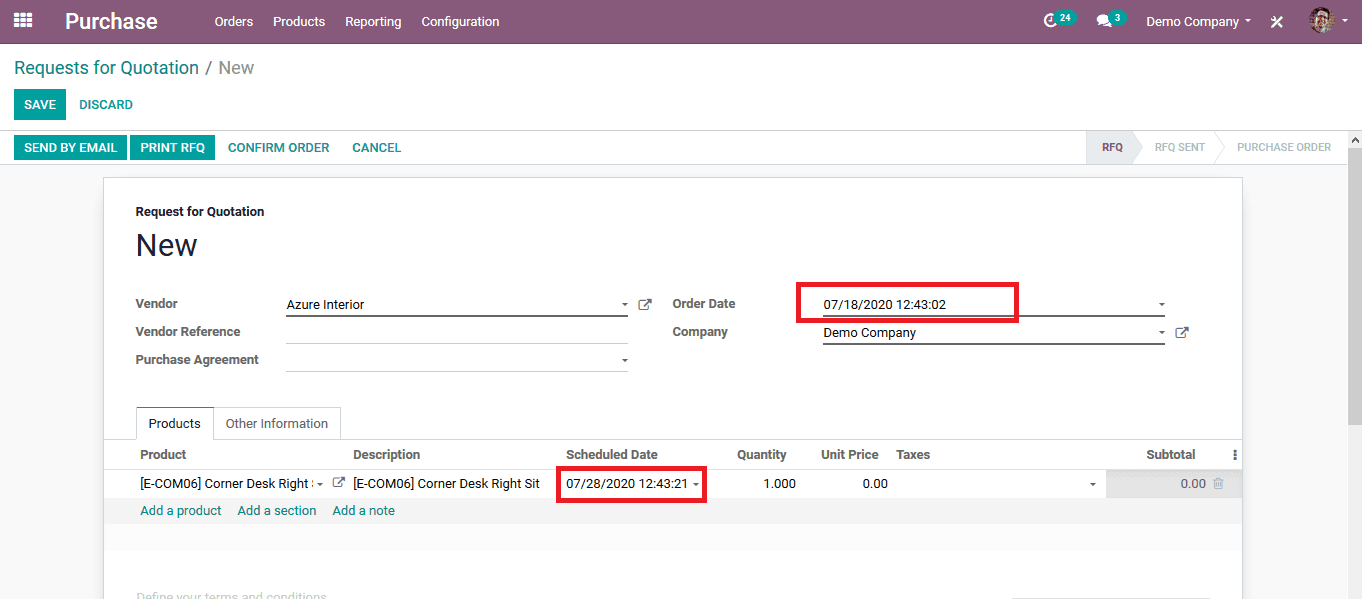Open the Configuration menu
The height and width of the screenshot is (599, 1363).
coord(460,21)
